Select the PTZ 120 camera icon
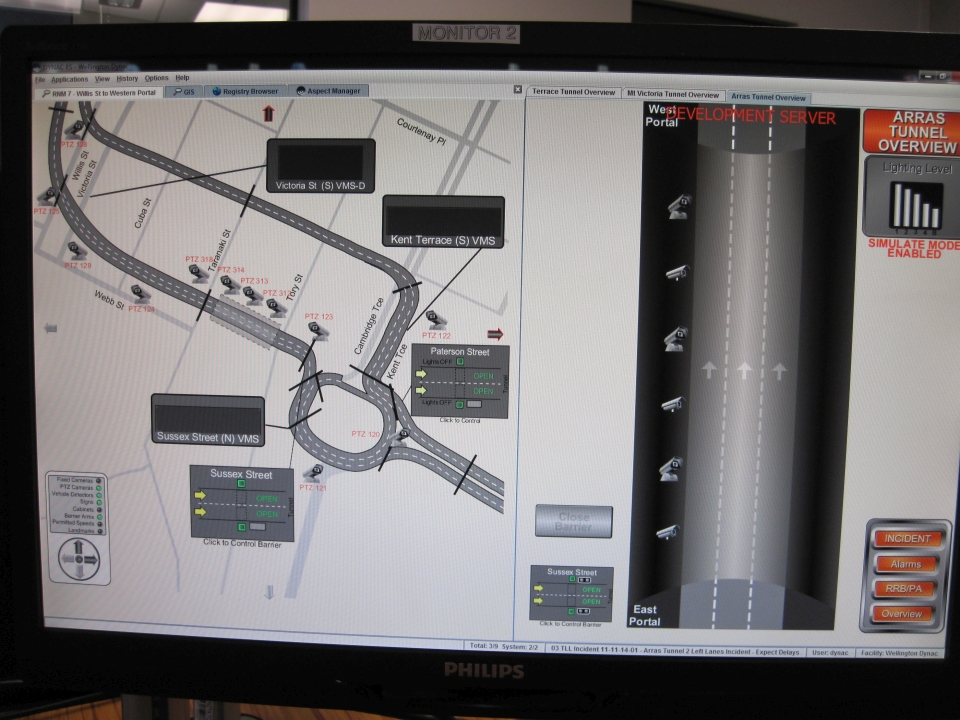Screen dimensions: 960x720 (x=402, y=437)
